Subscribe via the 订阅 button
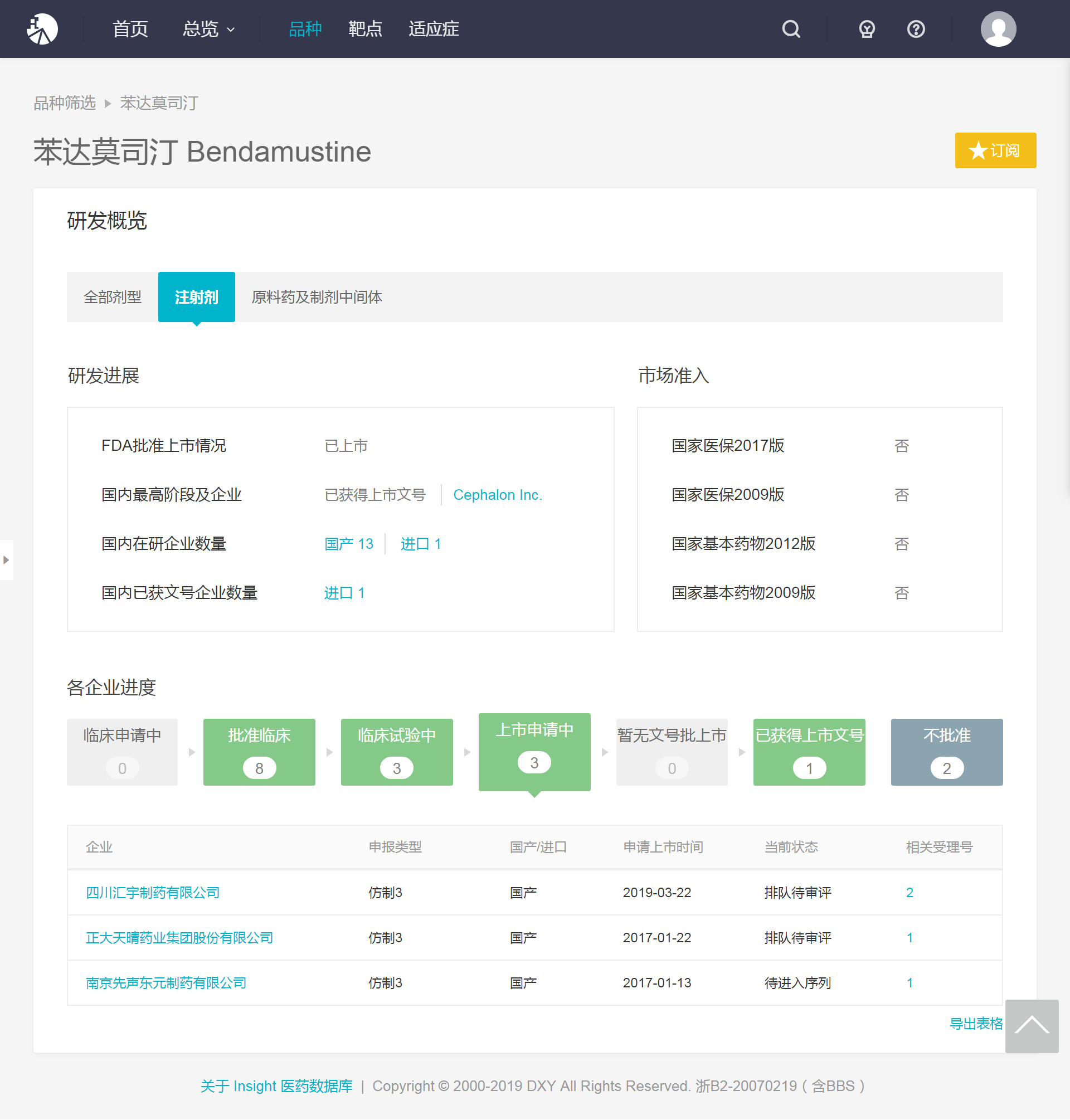Image resolution: width=1070 pixels, height=1120 pixels. [x=995, y=150]
